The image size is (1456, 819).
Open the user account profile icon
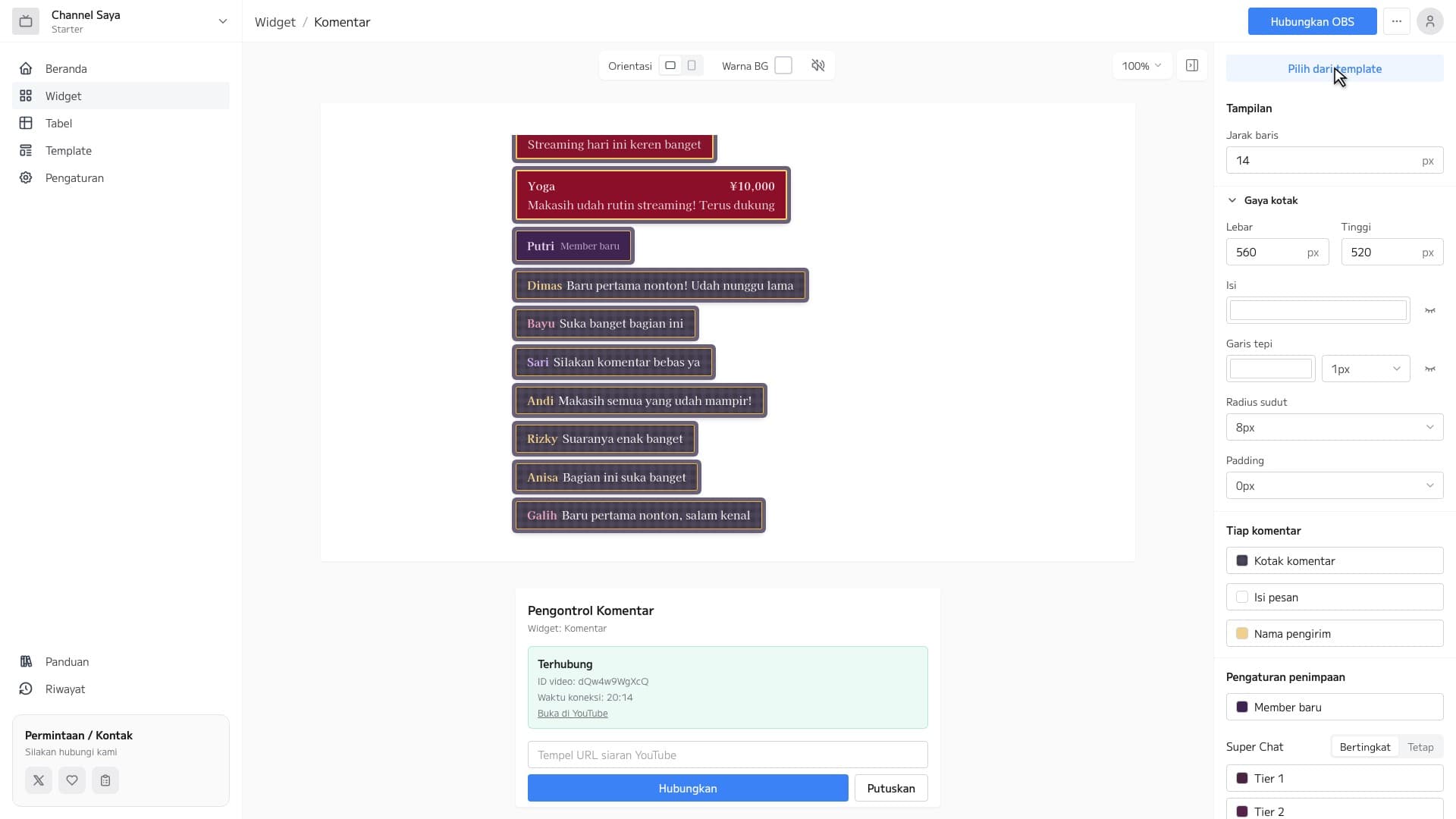pos(1429,21)
